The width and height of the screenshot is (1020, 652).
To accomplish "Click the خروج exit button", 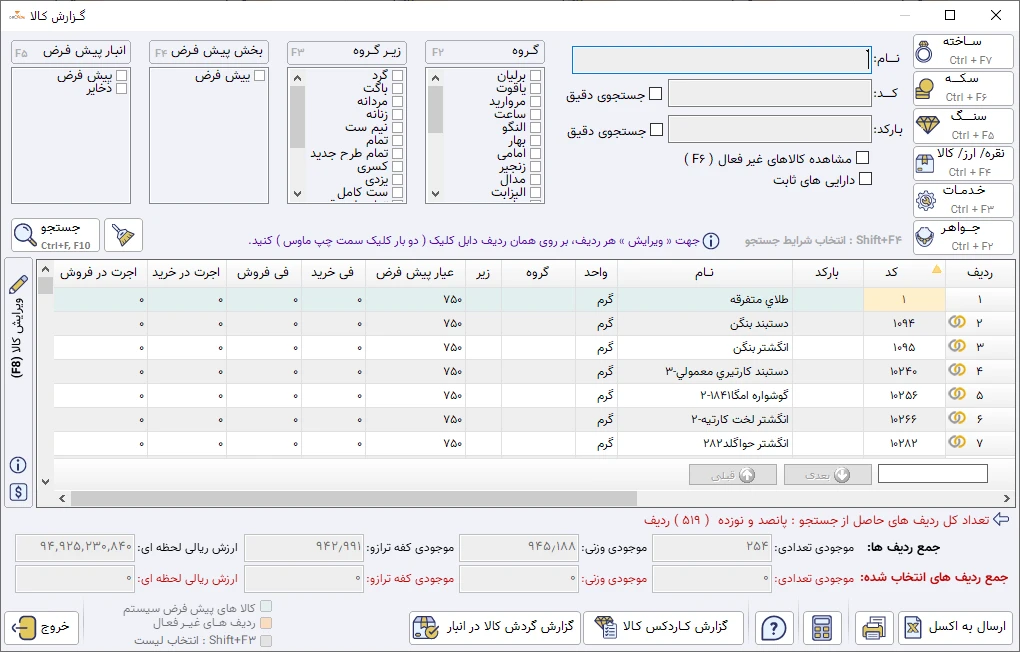I will pos(42,628).
